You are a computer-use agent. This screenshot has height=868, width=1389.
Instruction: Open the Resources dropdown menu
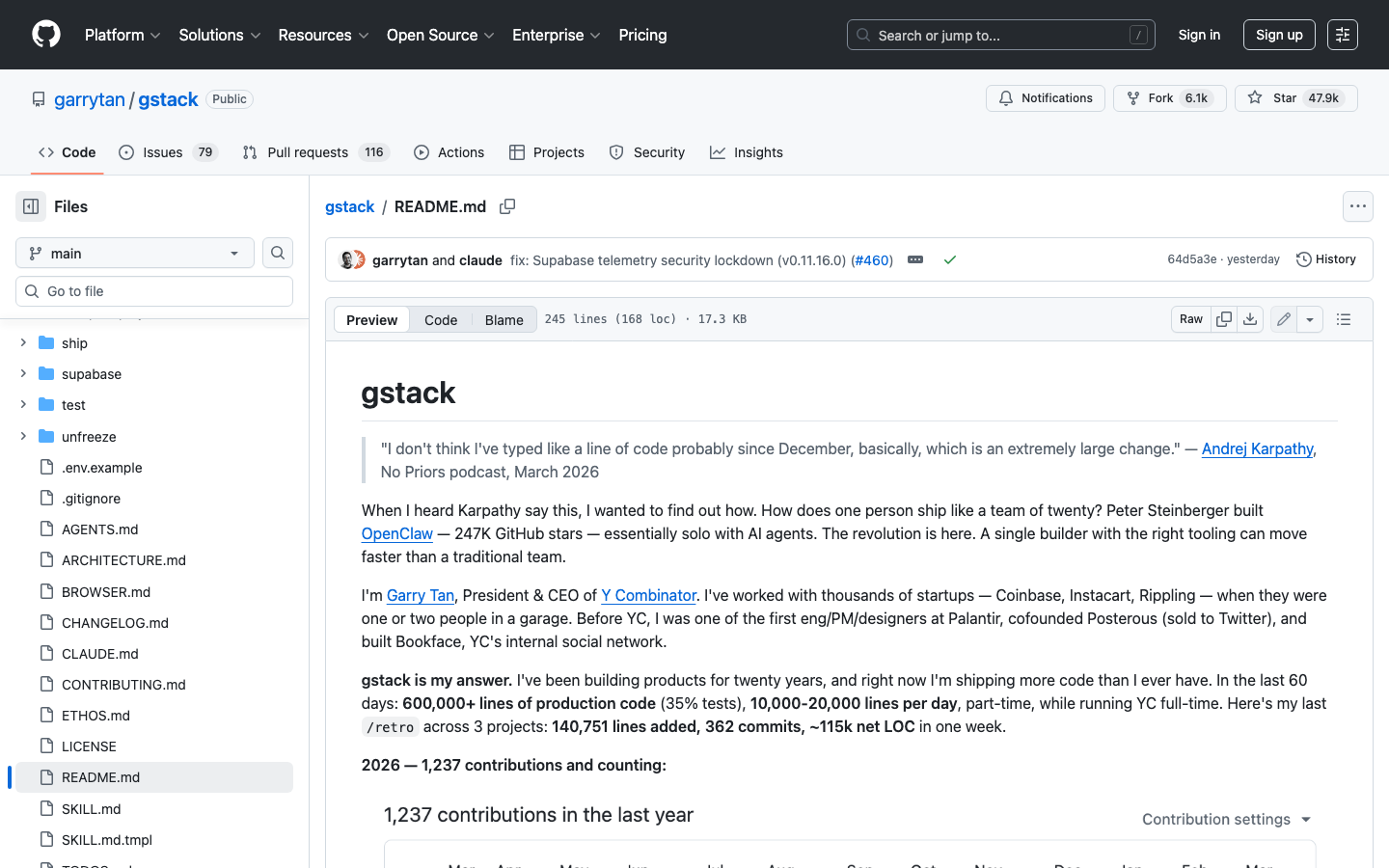point(323,35)
